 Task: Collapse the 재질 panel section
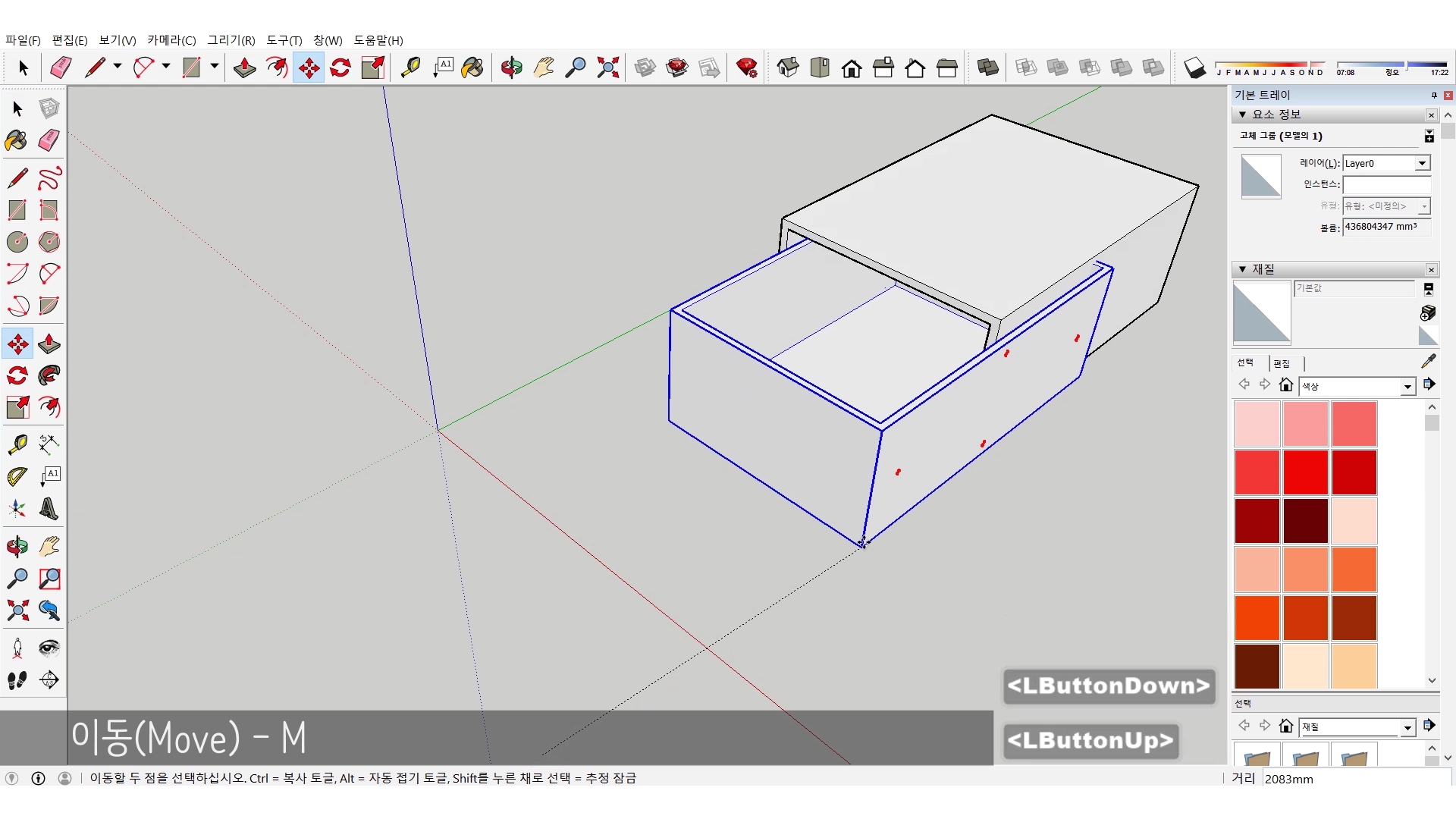click(1242, 269)
